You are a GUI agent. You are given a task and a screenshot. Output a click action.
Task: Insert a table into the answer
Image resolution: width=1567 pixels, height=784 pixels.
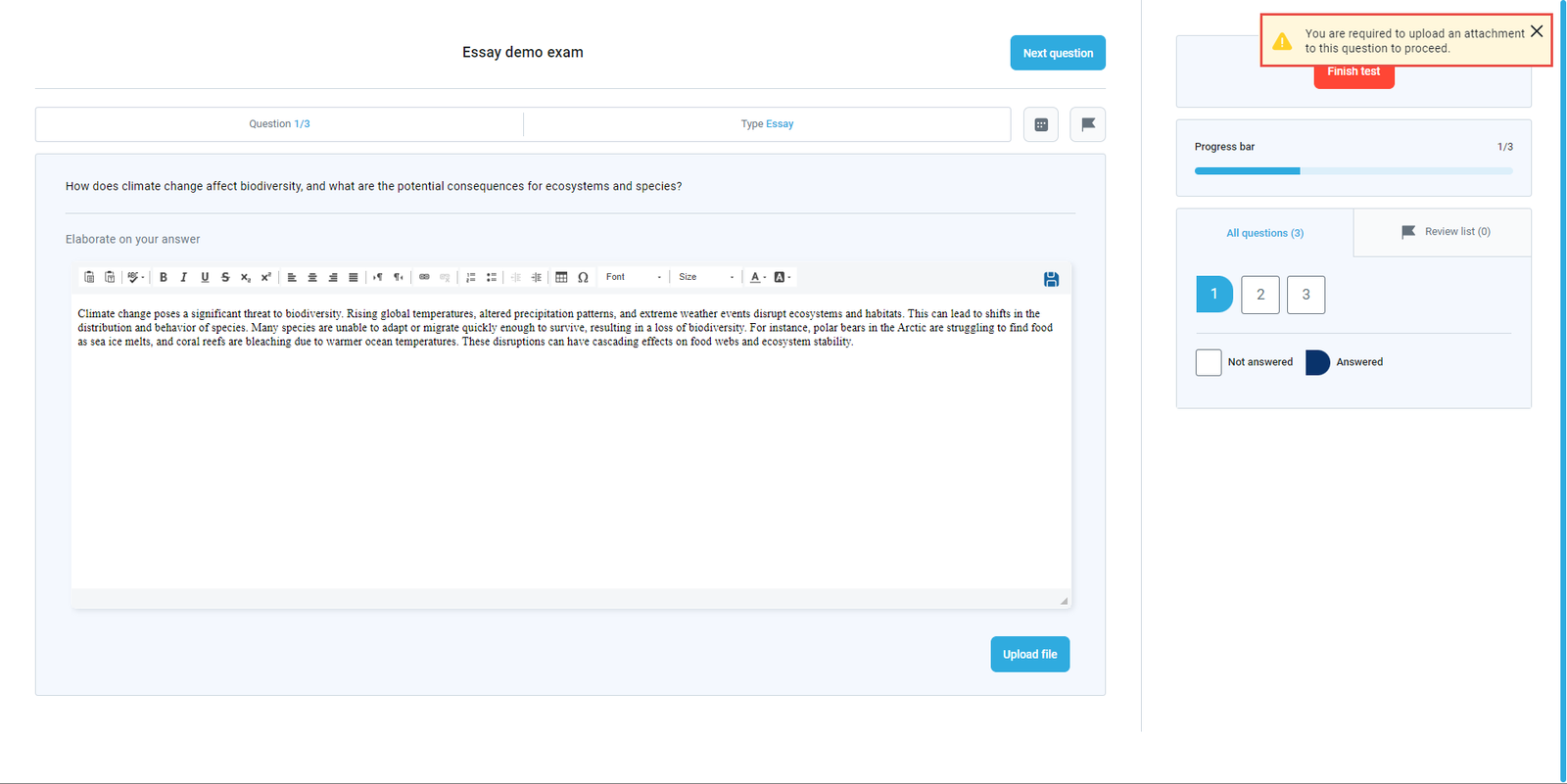pyautogui.click(x=561, y=278)
